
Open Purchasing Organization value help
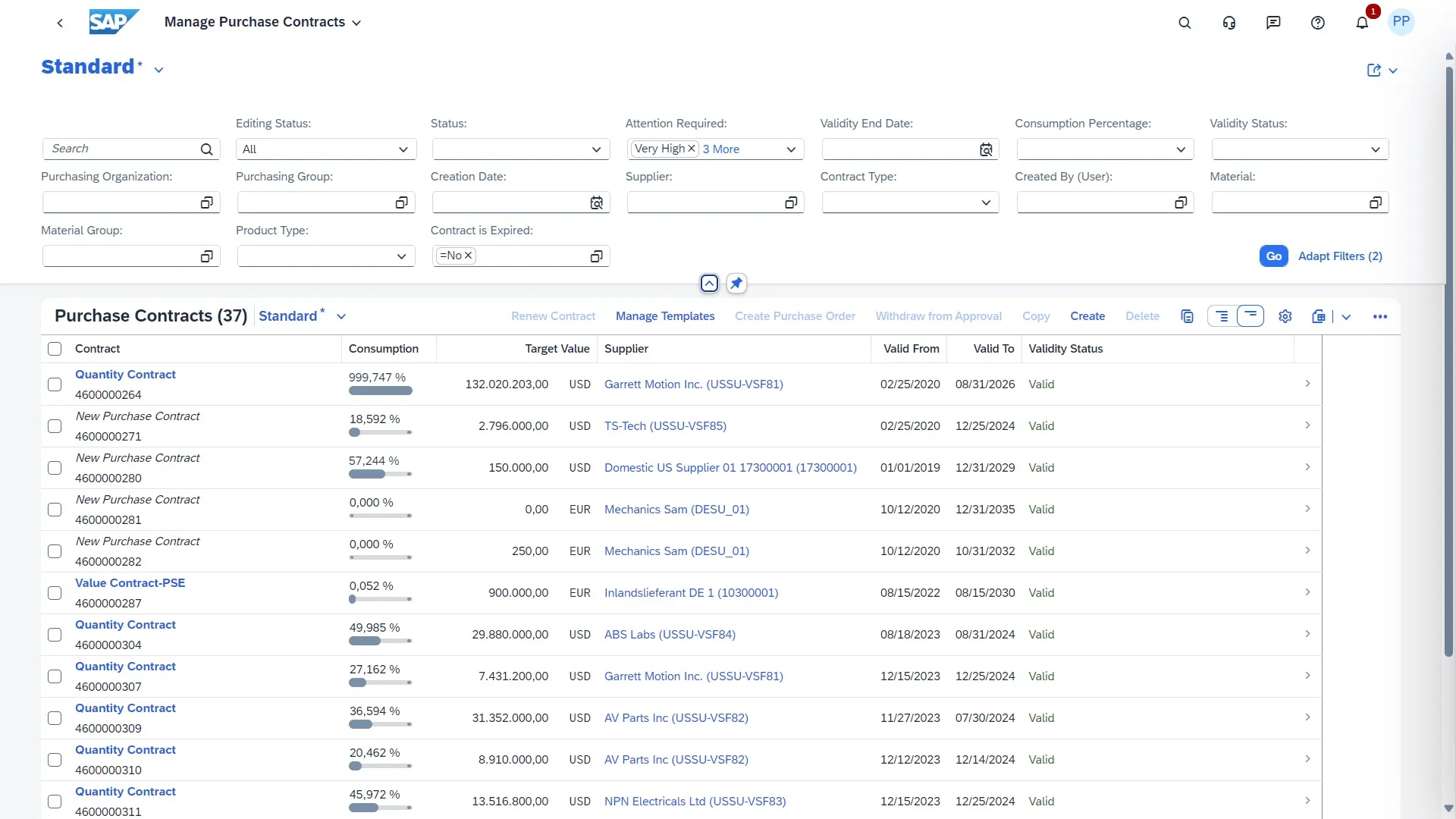tap(206, 202)
